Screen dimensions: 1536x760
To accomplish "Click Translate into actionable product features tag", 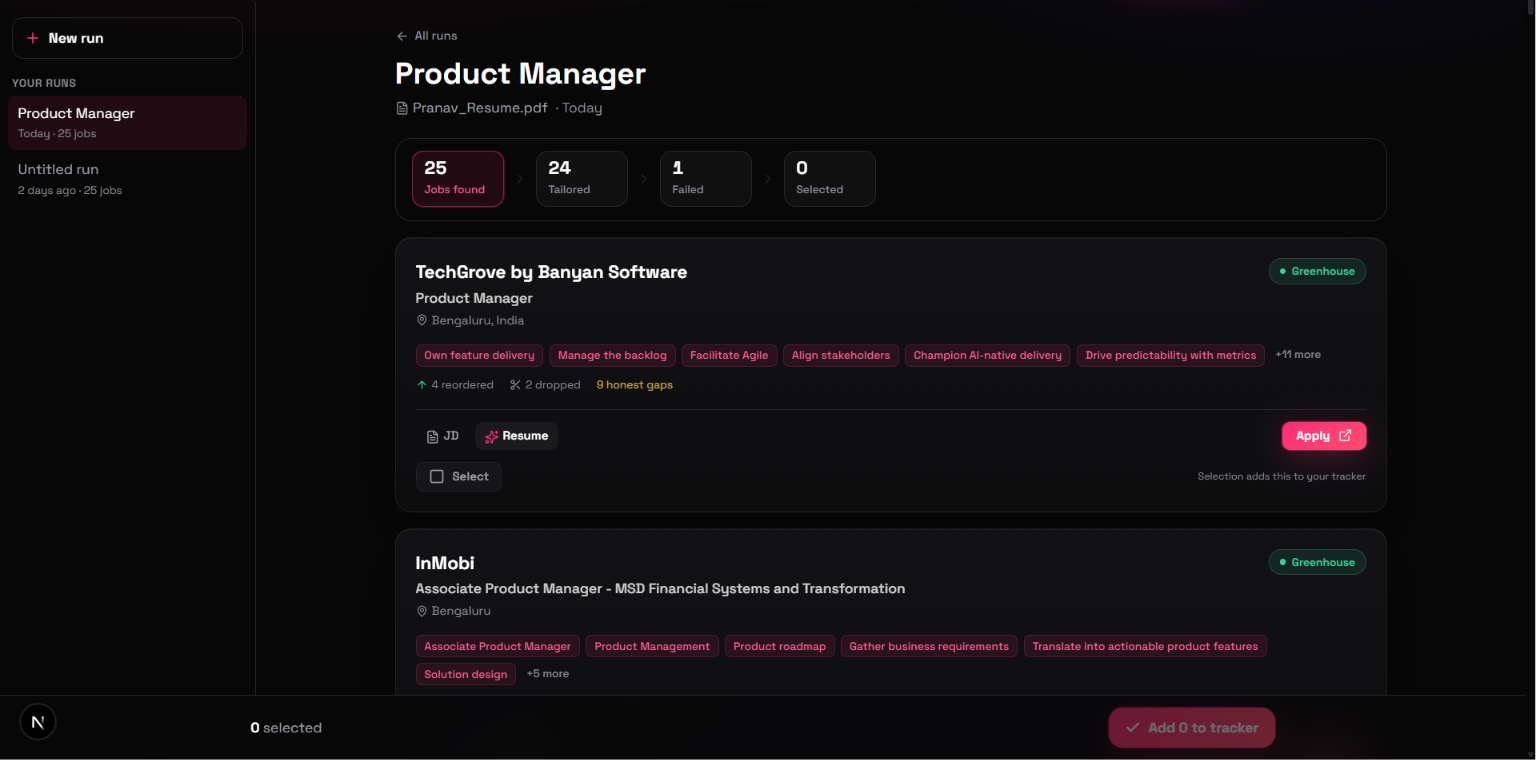I will point(1145,646).
